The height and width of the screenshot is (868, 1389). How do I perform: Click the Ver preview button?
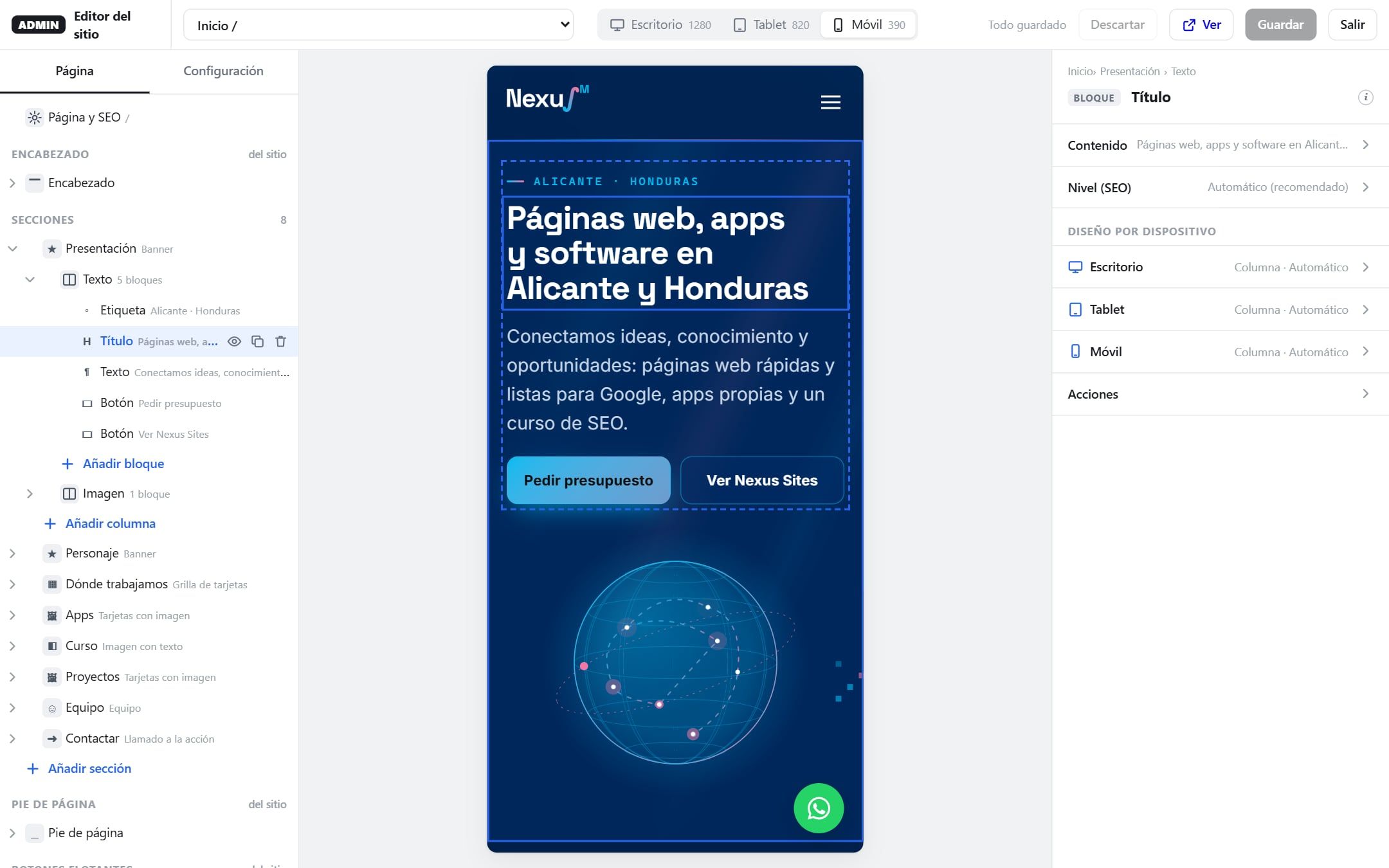(1201, 25)
